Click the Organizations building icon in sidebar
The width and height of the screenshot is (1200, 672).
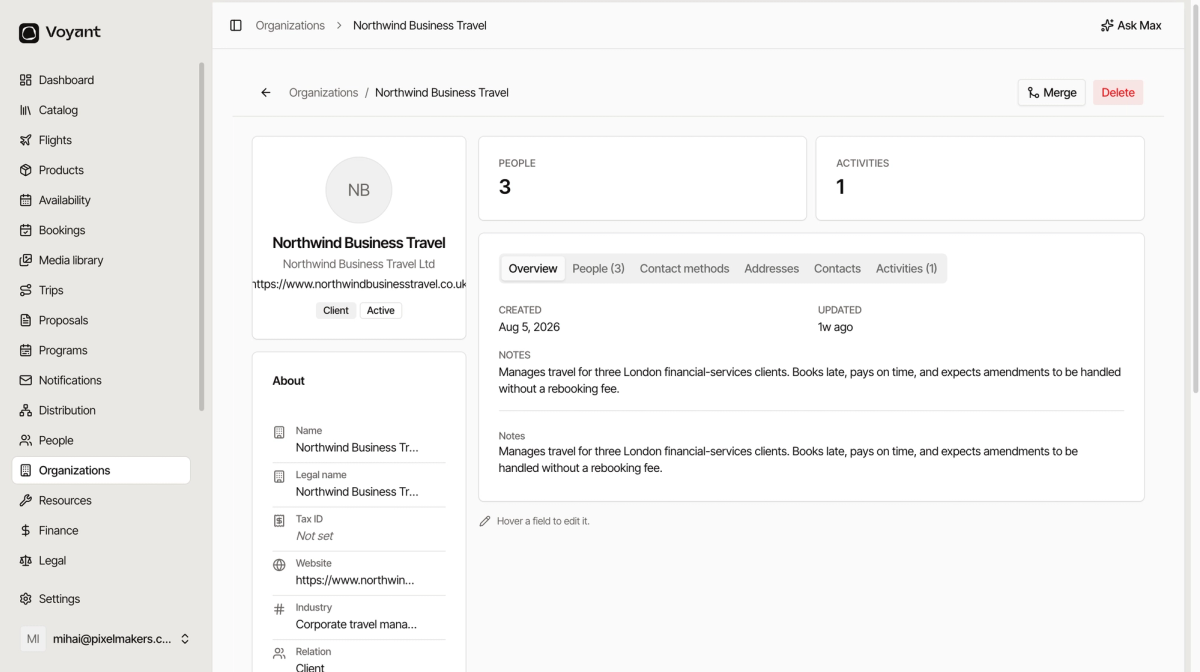[26, 470]
